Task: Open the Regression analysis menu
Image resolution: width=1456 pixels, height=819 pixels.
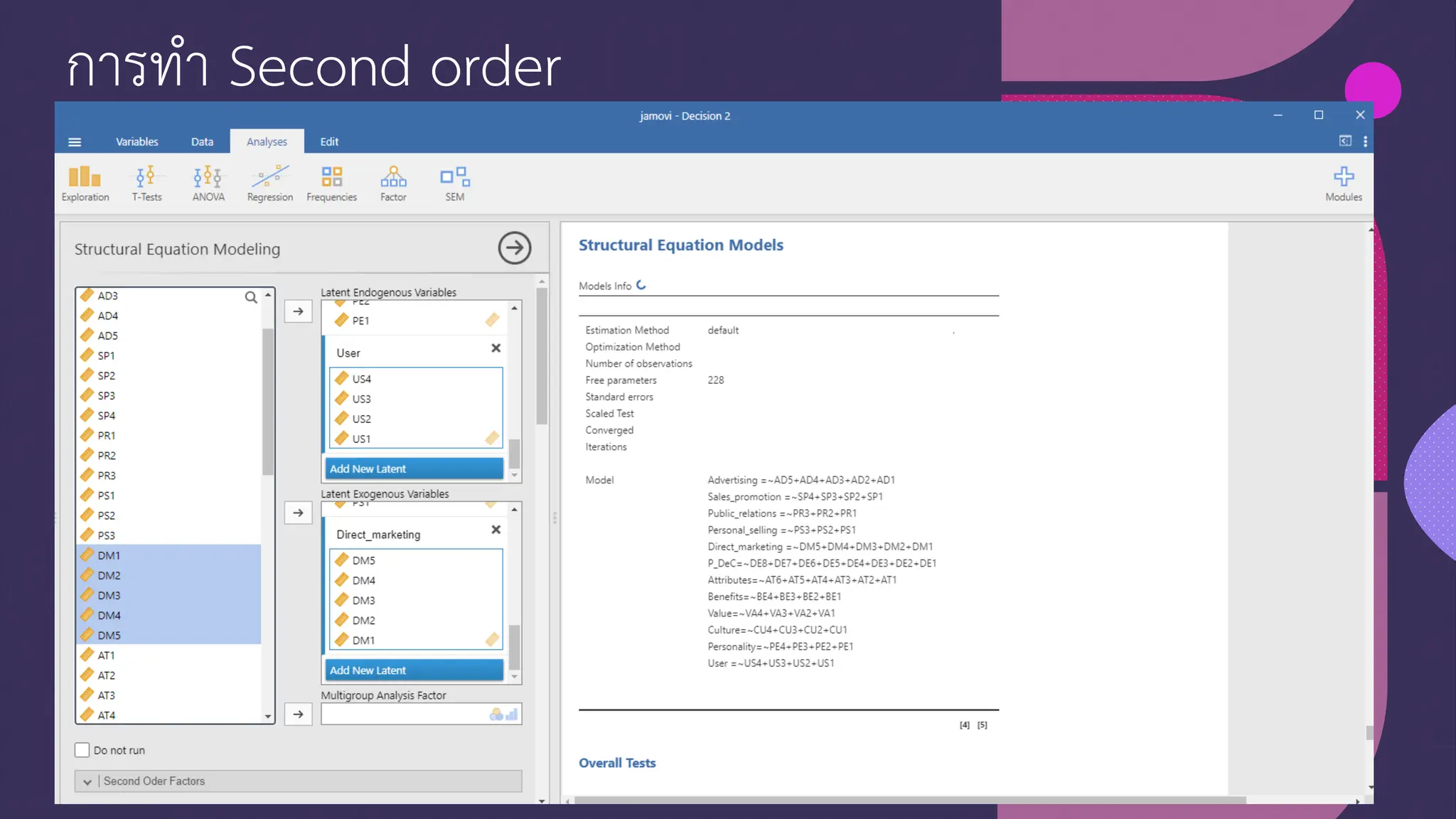Action: point(269,183)
